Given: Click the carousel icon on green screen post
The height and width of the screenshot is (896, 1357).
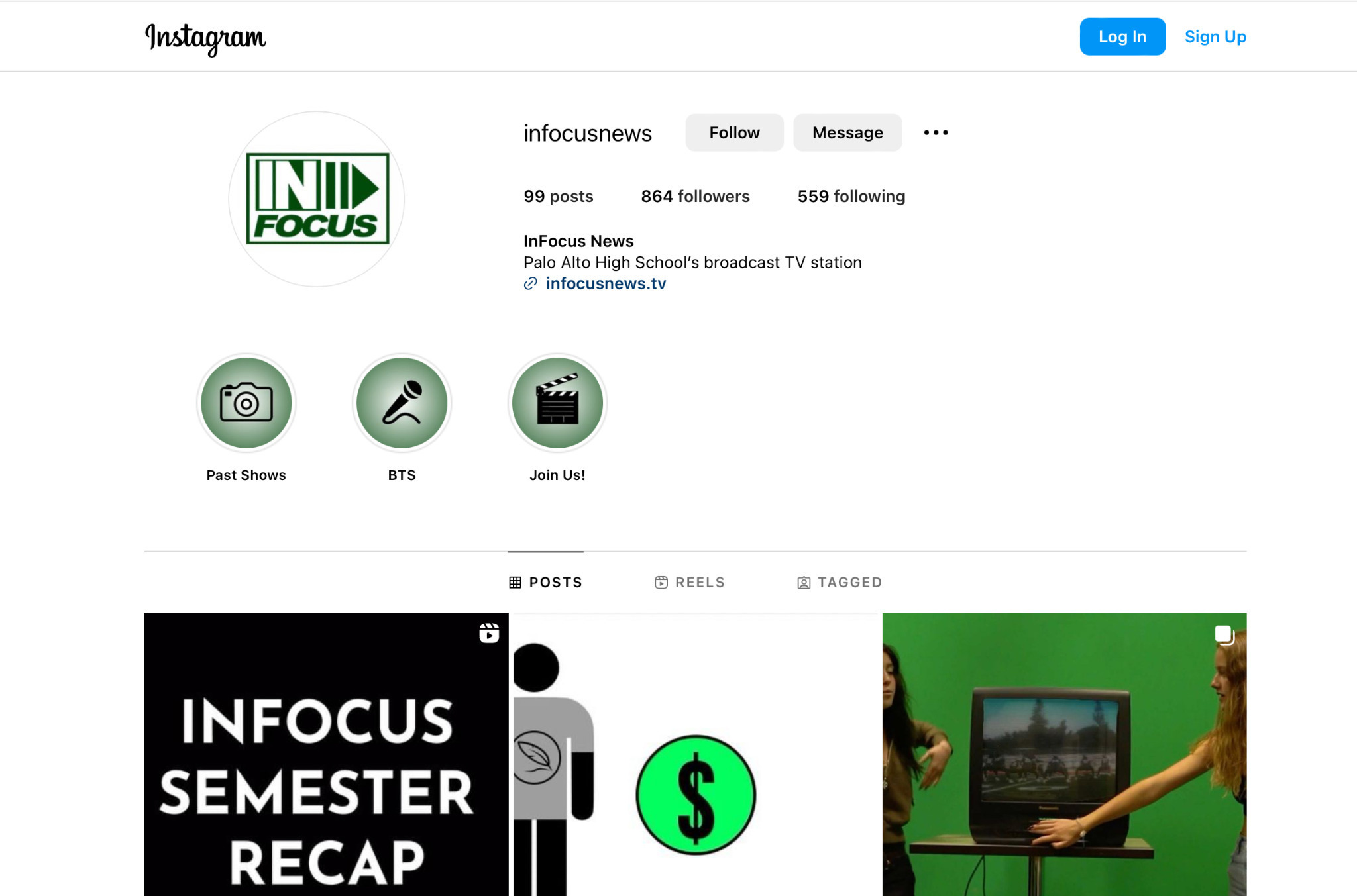Looking at the screenshot, I should [x=1224, y=634].
